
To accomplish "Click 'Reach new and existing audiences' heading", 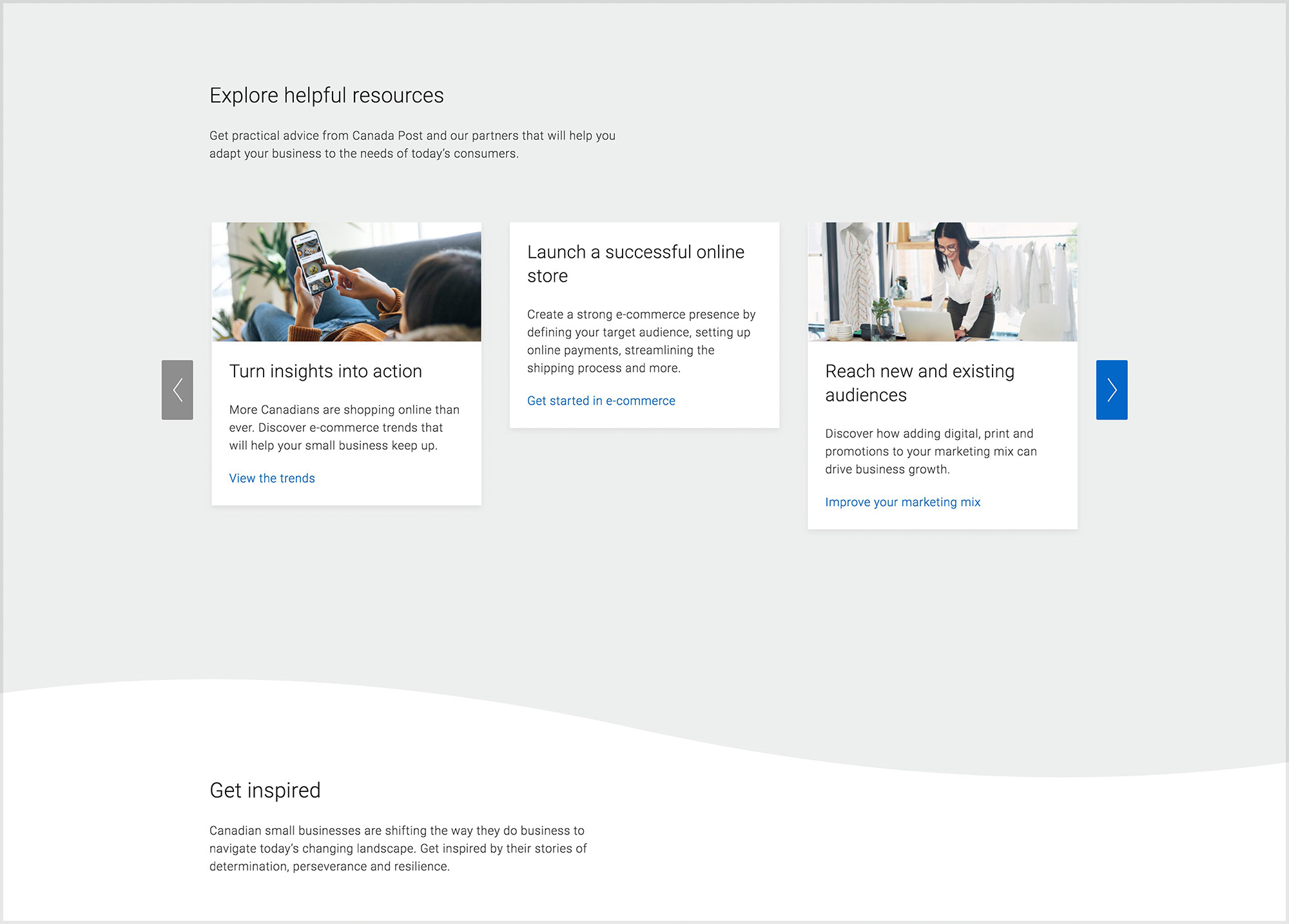I will tap(920, 383).
